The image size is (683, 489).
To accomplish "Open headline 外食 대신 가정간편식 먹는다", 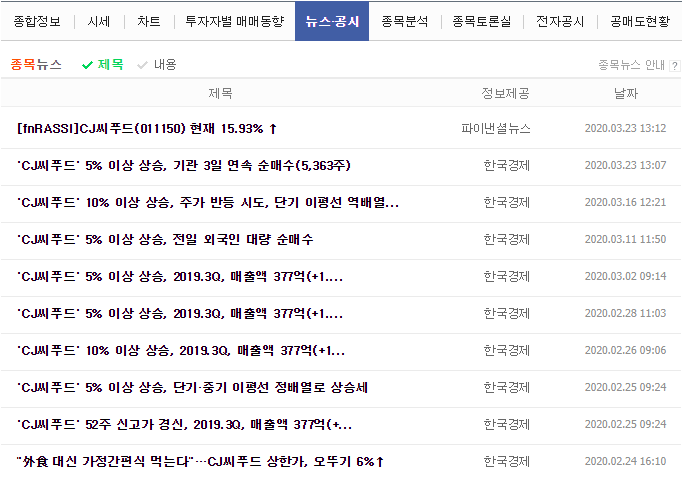I will pos(200,462).
